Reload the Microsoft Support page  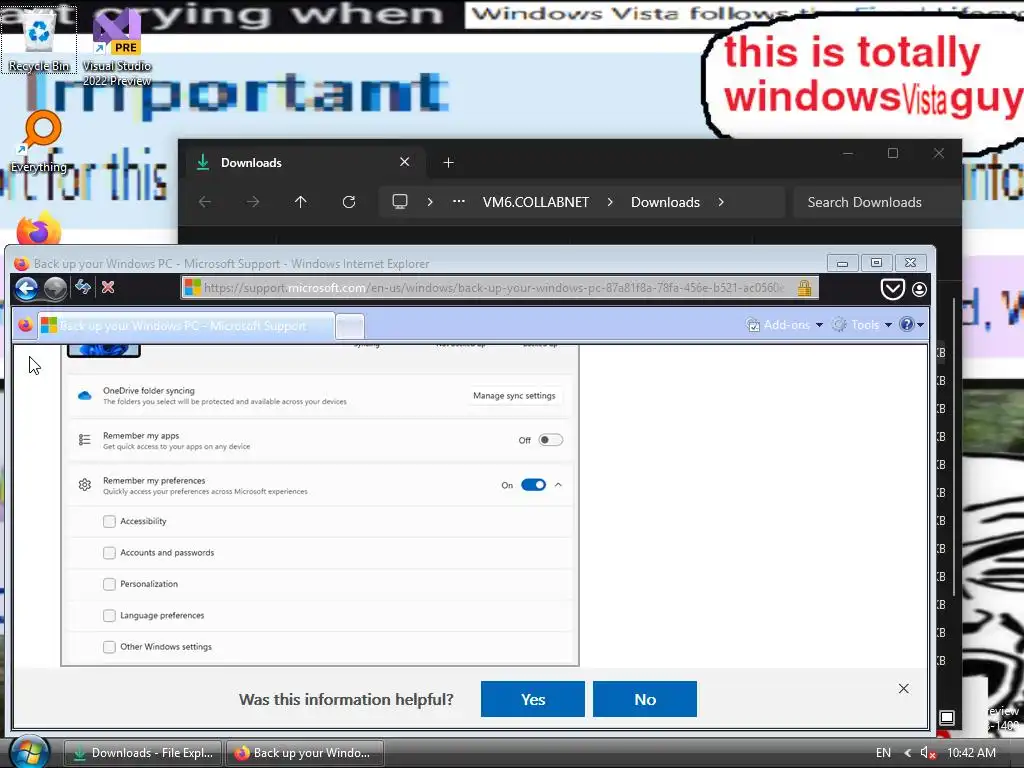click(x=83, y=287)
